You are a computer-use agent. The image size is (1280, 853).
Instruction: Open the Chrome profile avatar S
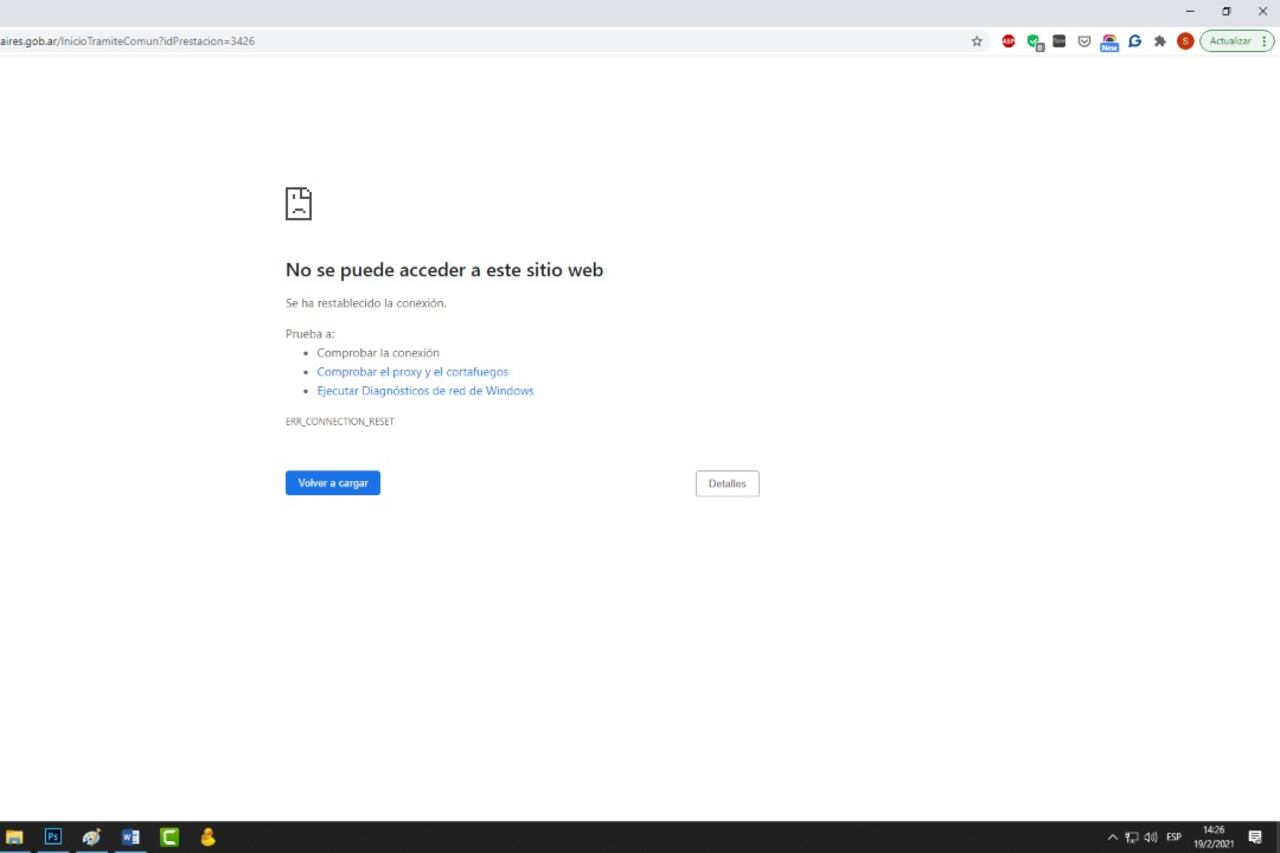tap(1185, 41)
